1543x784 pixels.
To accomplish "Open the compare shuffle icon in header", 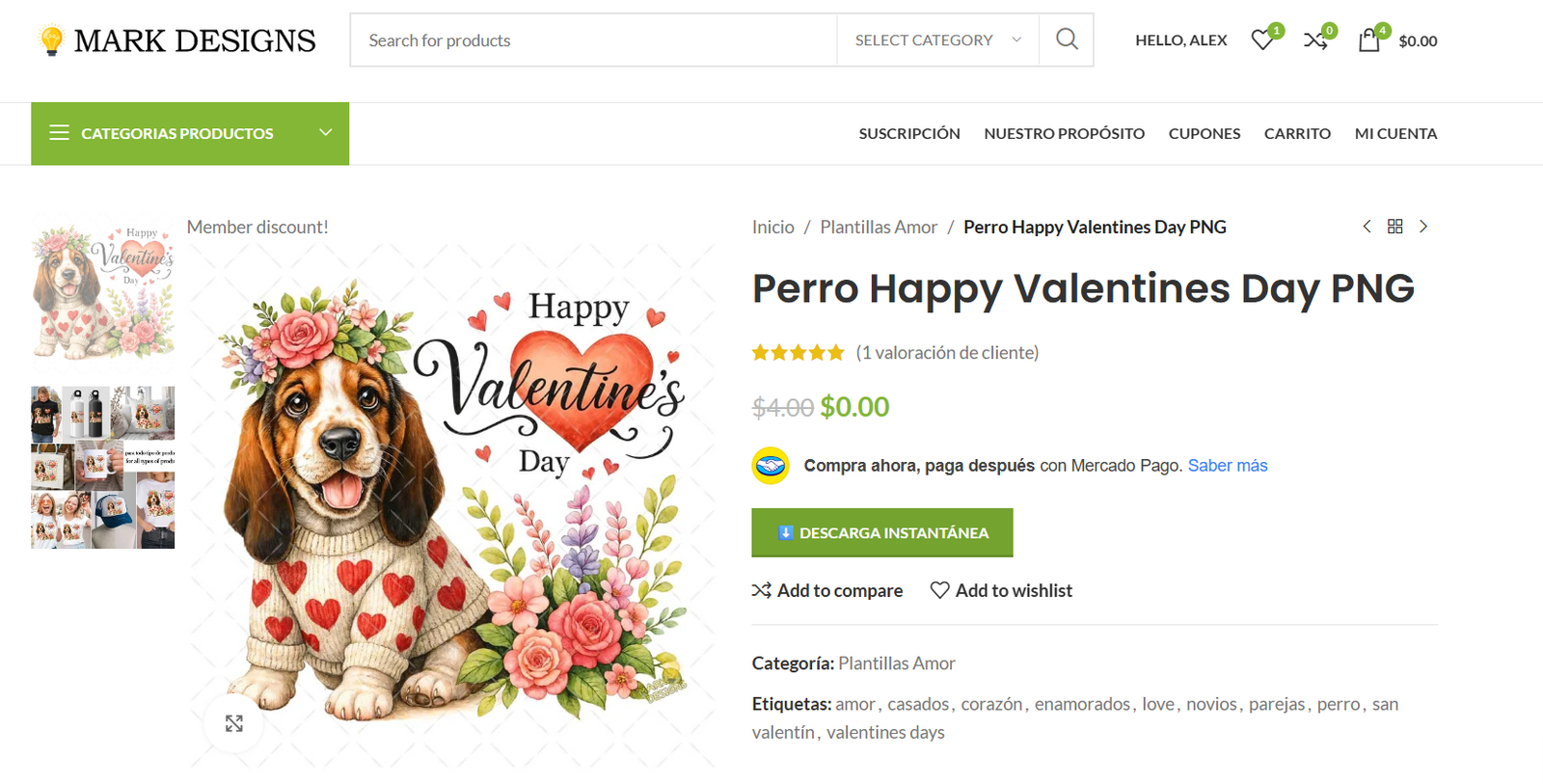I will click(x=1315, y=41).
